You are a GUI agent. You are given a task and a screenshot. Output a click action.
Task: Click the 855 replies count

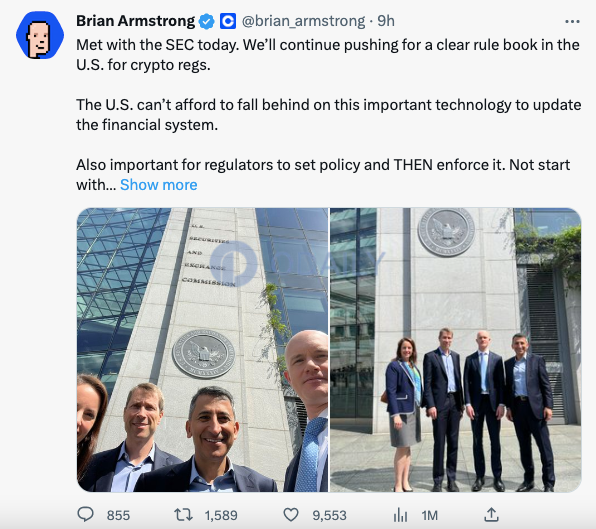click(118, 516)
